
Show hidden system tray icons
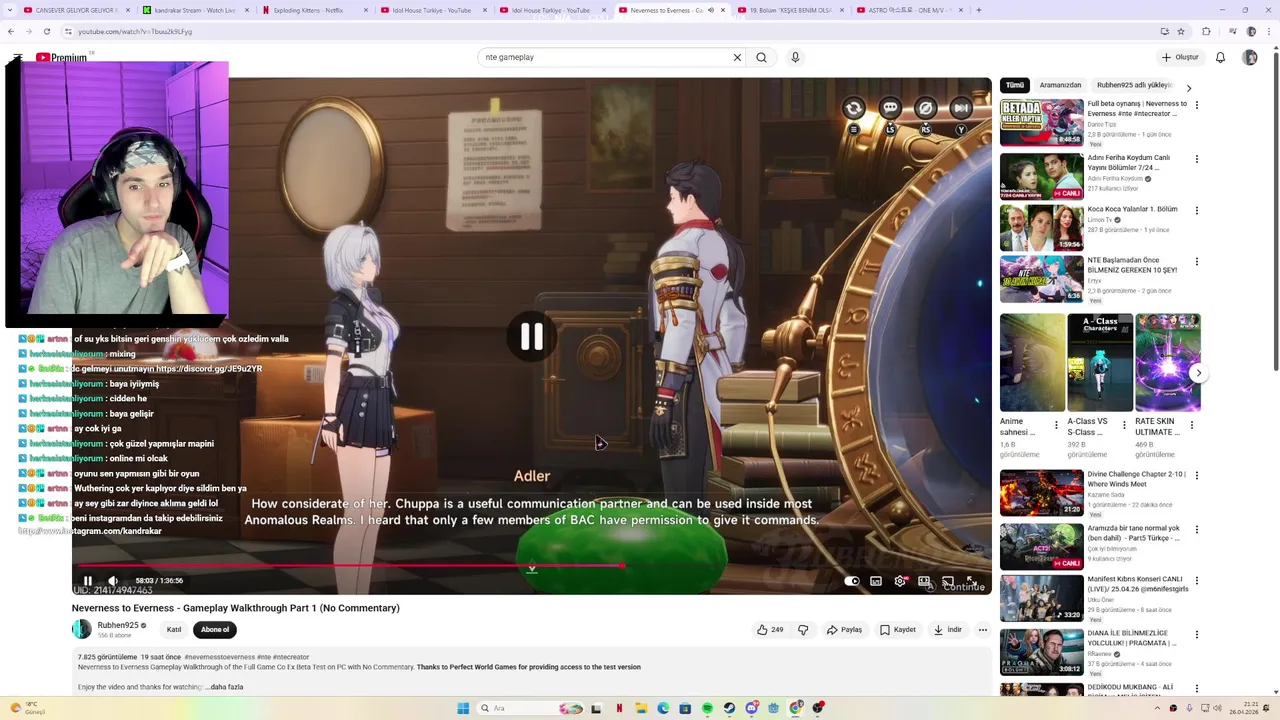1158,708
